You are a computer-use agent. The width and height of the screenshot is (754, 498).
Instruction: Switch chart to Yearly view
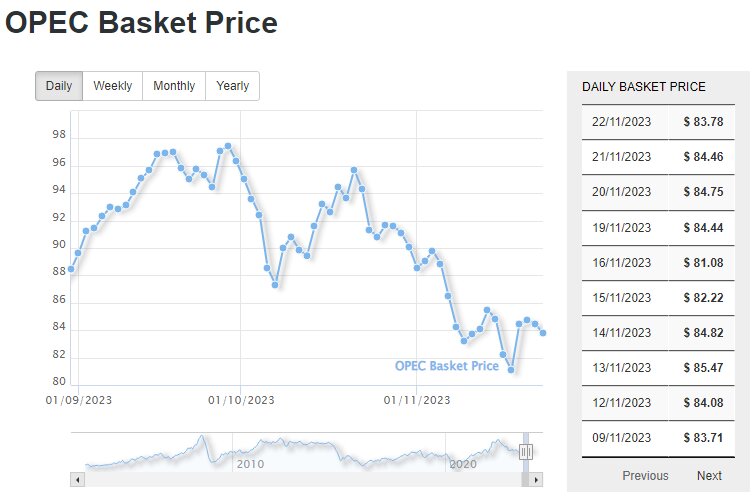tap(232, 86)
